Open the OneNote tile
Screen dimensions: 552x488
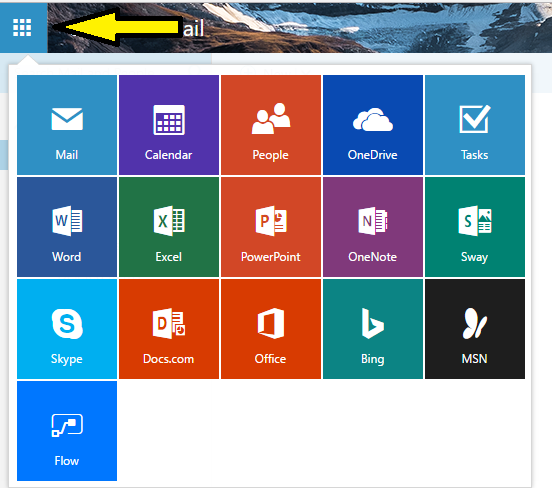tap(373, 227)
